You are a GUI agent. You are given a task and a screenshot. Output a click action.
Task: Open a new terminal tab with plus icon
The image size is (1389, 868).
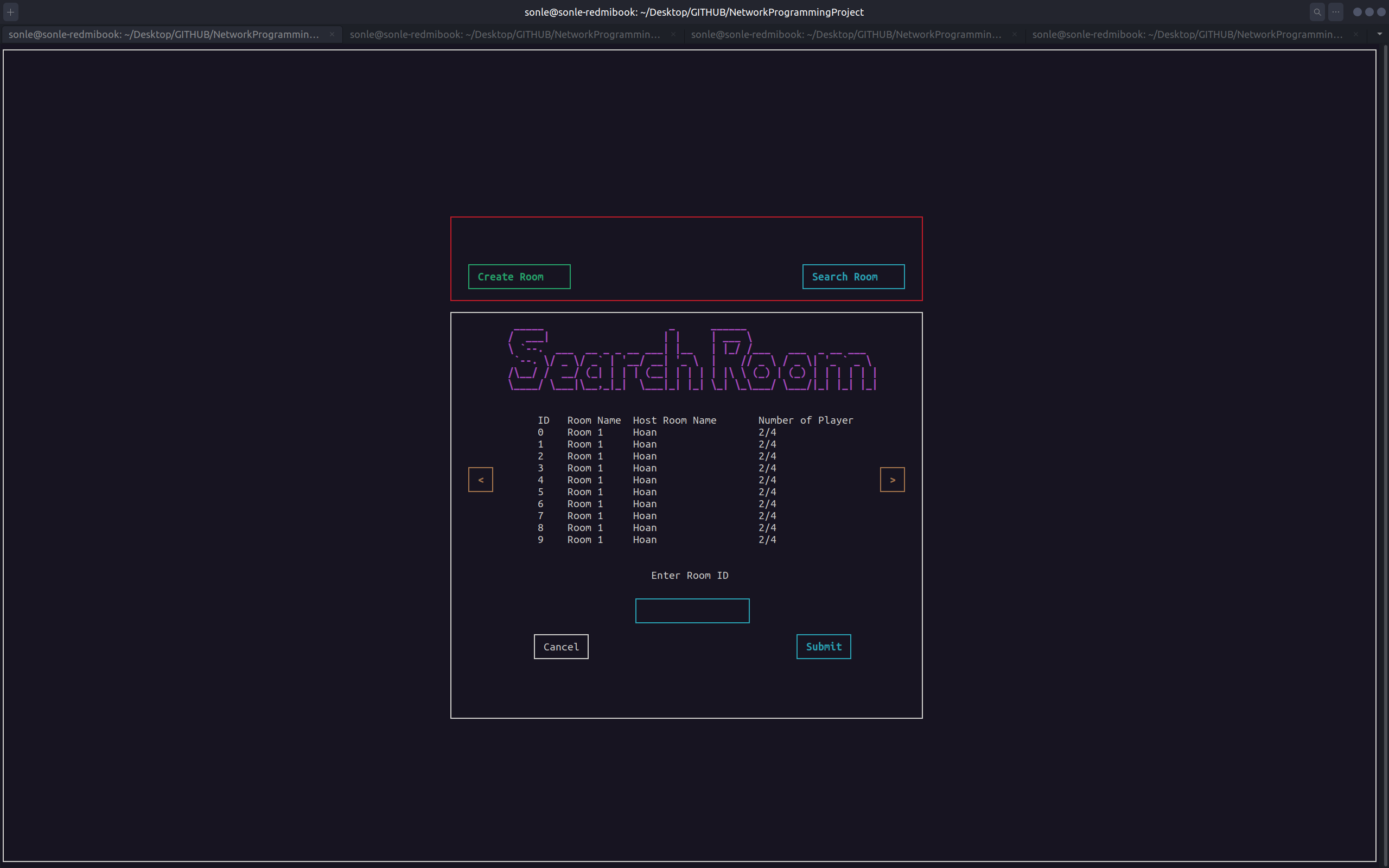10,12
